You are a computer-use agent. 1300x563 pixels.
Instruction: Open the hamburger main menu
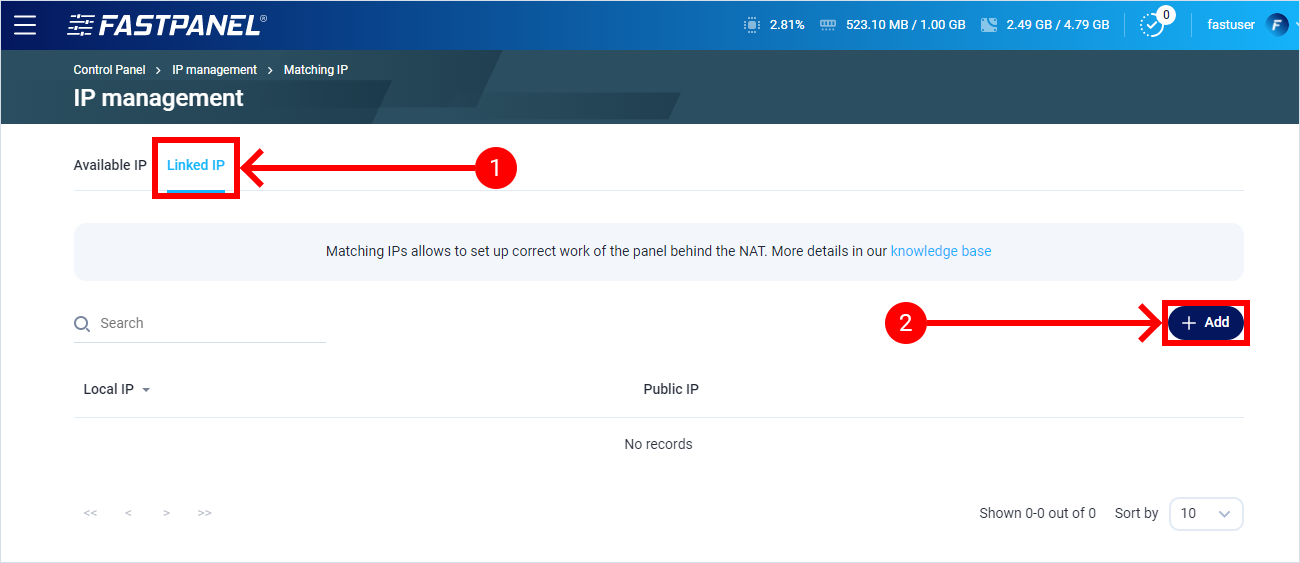pyautogui.click(x=25, y=25)
